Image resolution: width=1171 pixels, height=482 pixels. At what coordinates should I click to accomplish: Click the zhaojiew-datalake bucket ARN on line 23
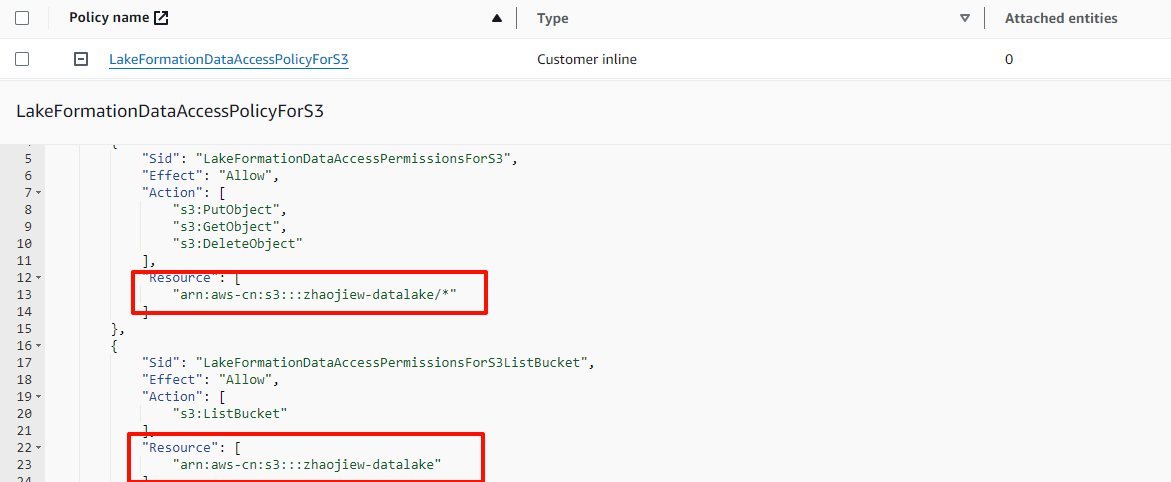tap(308, 465)
